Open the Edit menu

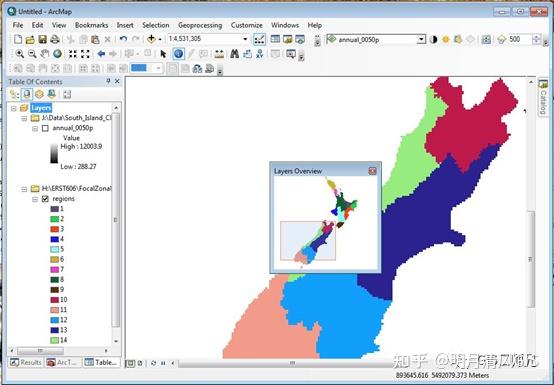point(37,25)
